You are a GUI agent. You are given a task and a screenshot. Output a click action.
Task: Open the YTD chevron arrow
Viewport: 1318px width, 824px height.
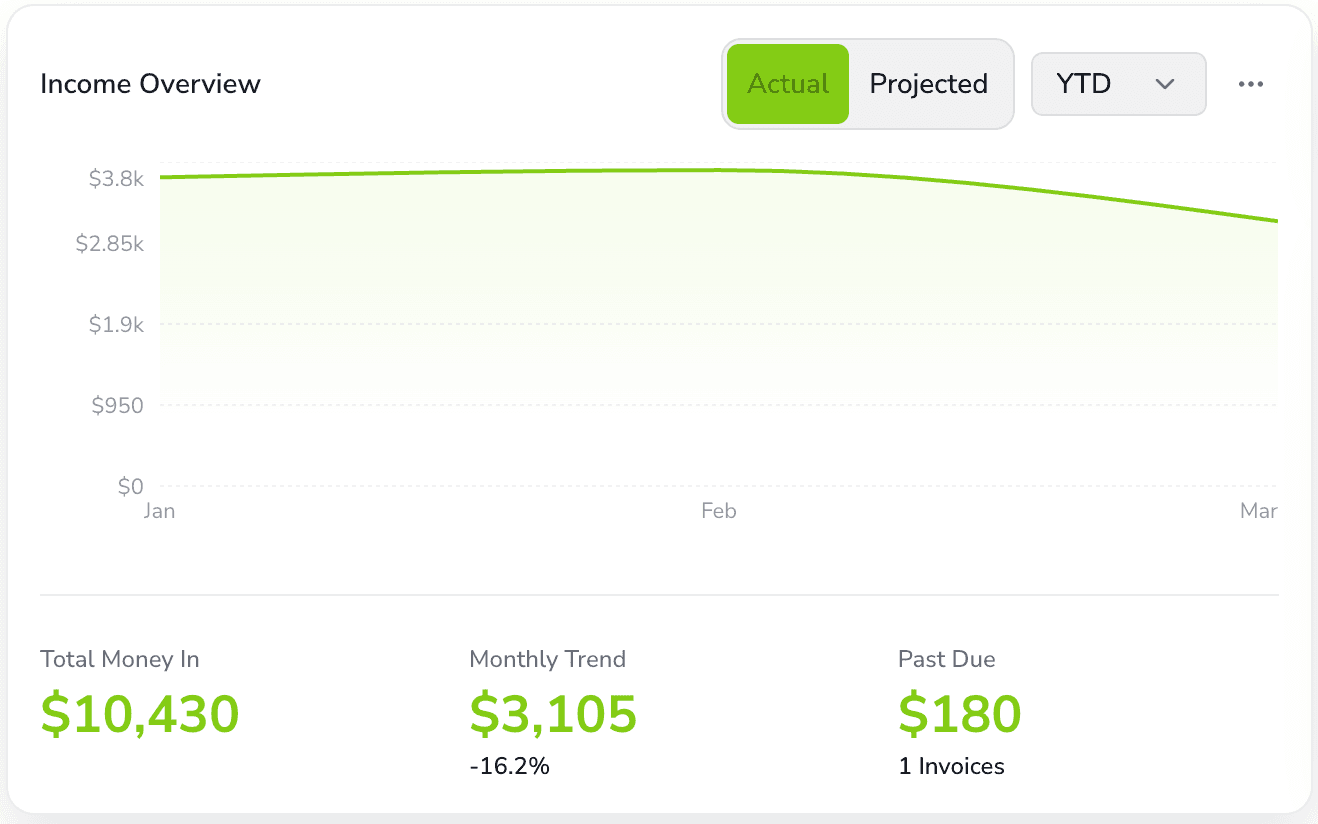click(1164, 85)
